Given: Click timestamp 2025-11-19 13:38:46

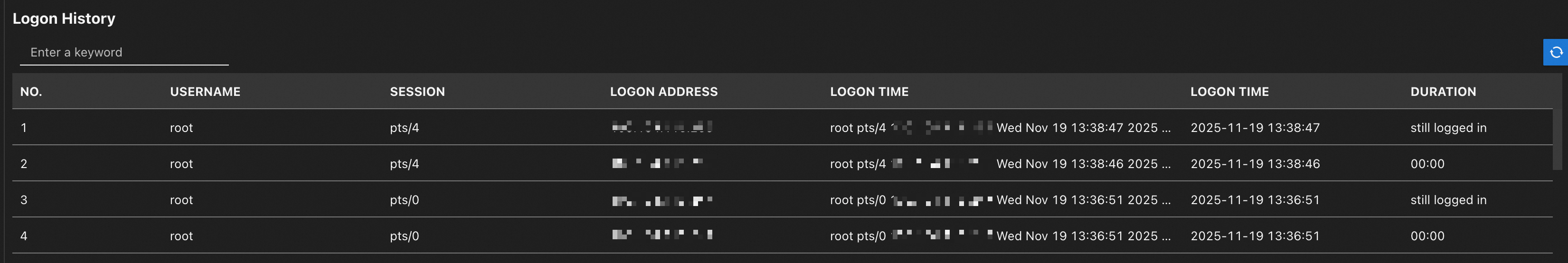Looking at the screenshot, I should (1255, 164).
